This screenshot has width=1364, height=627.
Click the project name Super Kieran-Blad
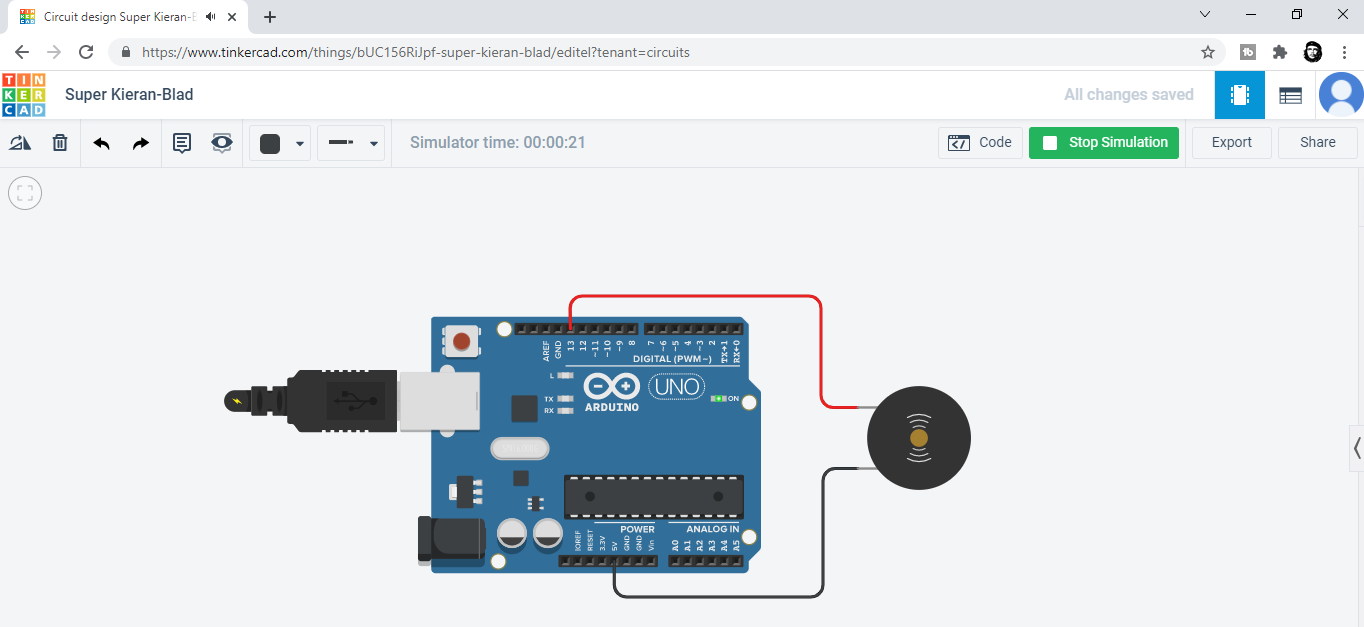point(129,95)
